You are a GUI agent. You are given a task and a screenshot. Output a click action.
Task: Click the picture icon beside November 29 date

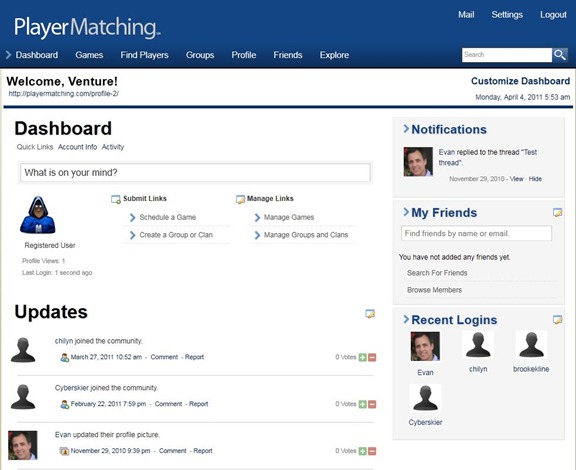pyautogui.click(x=64, y=451)
